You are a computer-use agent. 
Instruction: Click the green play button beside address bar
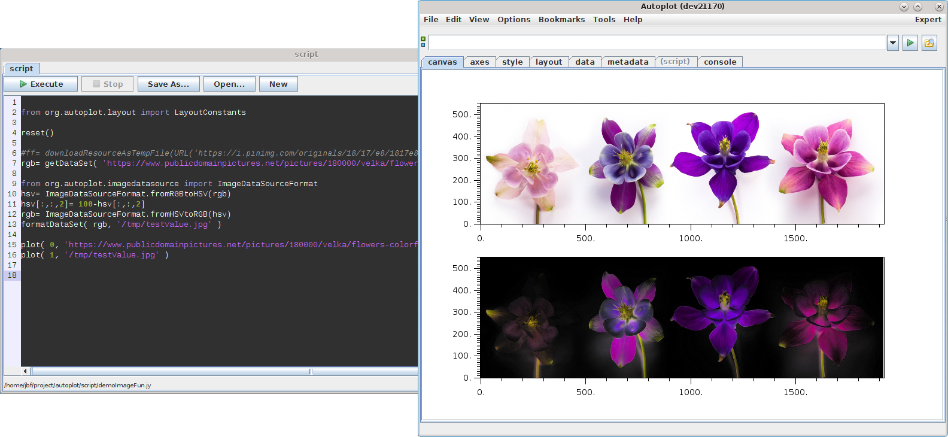click(x=910, y=43)
